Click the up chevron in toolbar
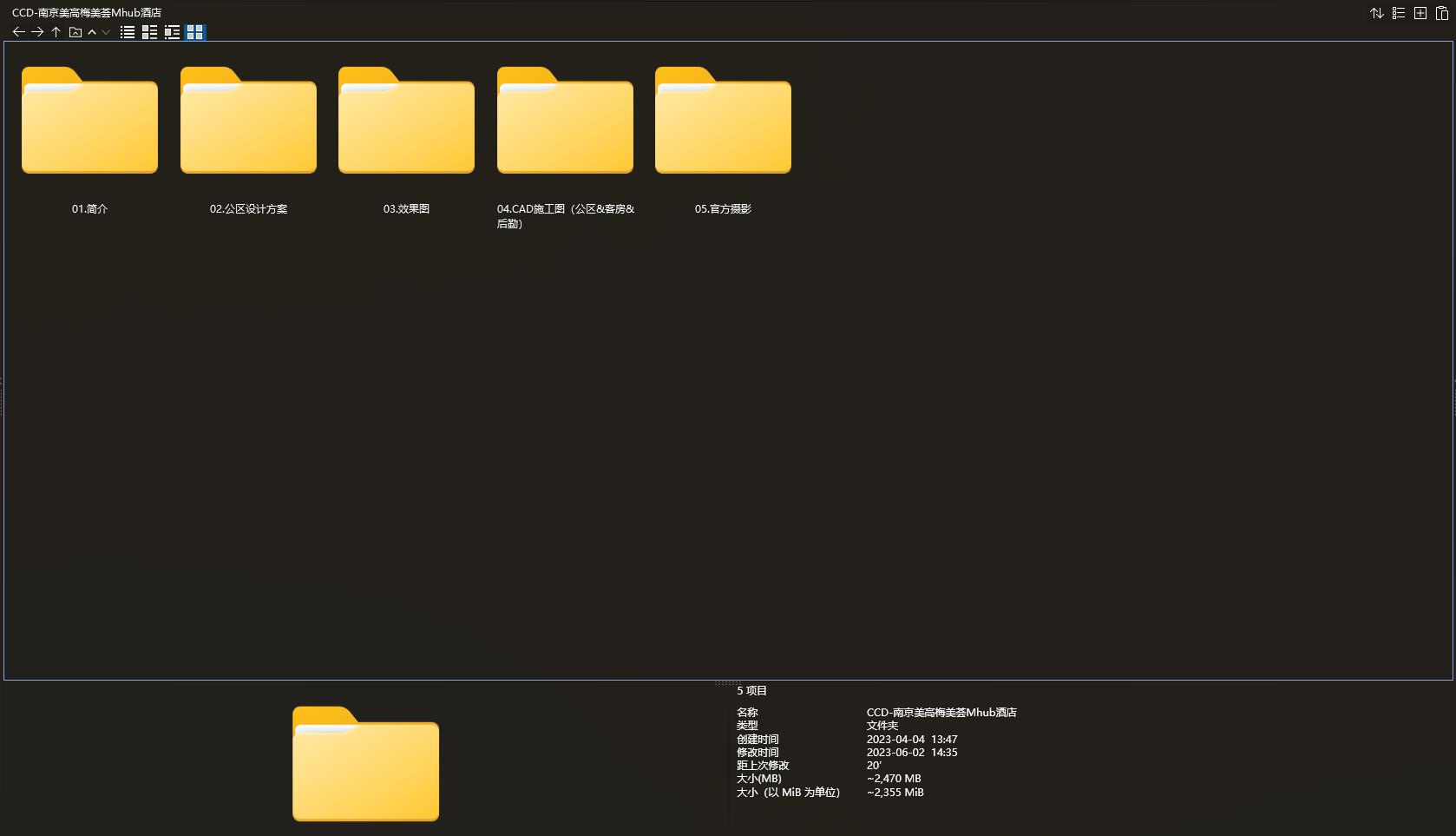1456x836 pixels. [92, 32]
